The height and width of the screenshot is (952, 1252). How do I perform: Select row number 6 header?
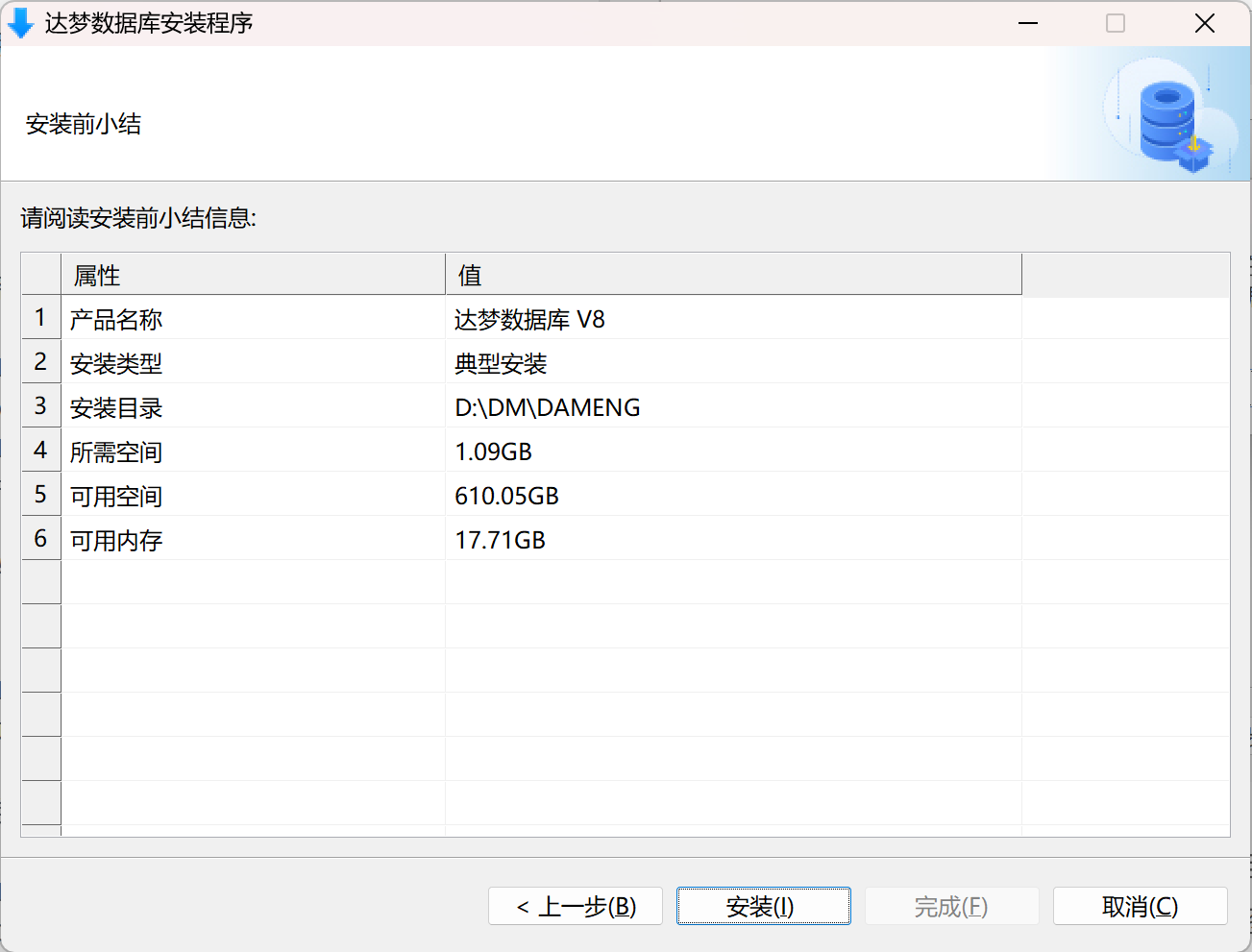point(41,538)
